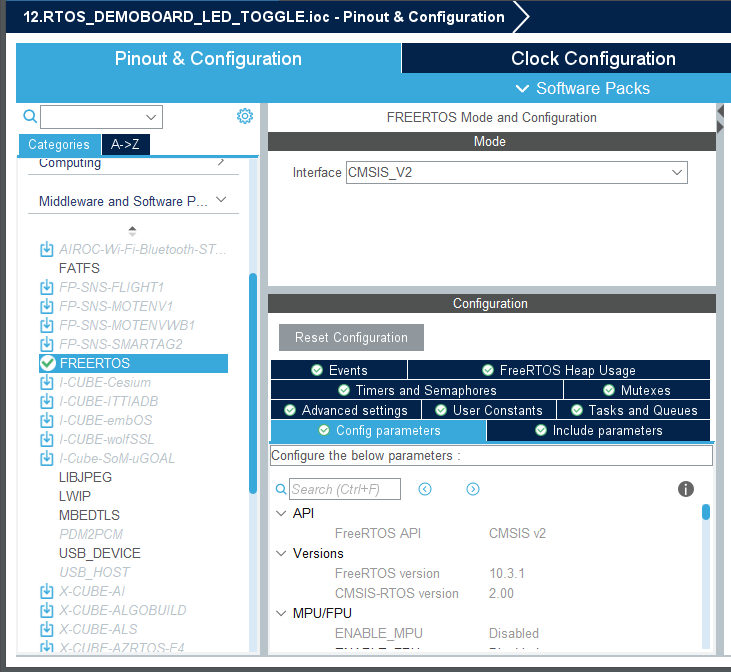This screenshot has height=672, width=731.
Task: Click the CMSIS-RTOS version 2.00 value
Action: (x=501, y=594)
